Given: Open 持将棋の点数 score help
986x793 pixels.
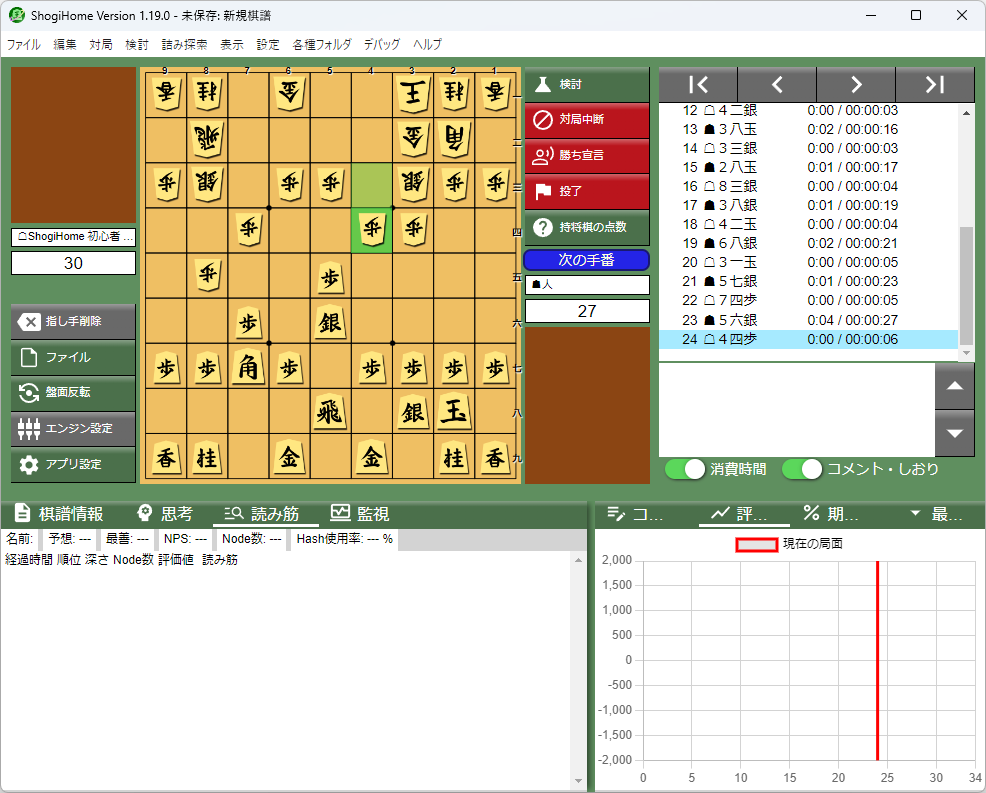Looking at the screenshot, I should pos(586,227).
